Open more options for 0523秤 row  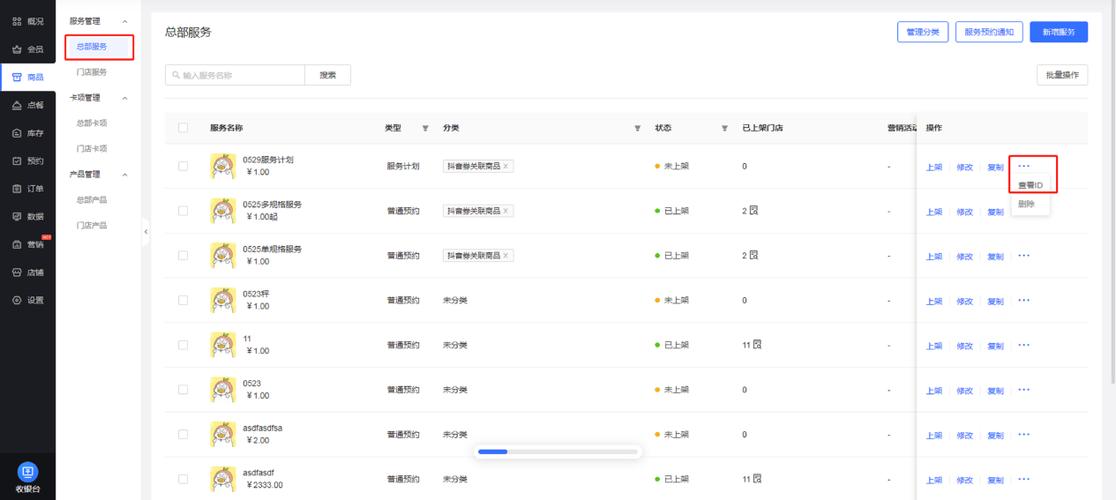(1023, 300)
